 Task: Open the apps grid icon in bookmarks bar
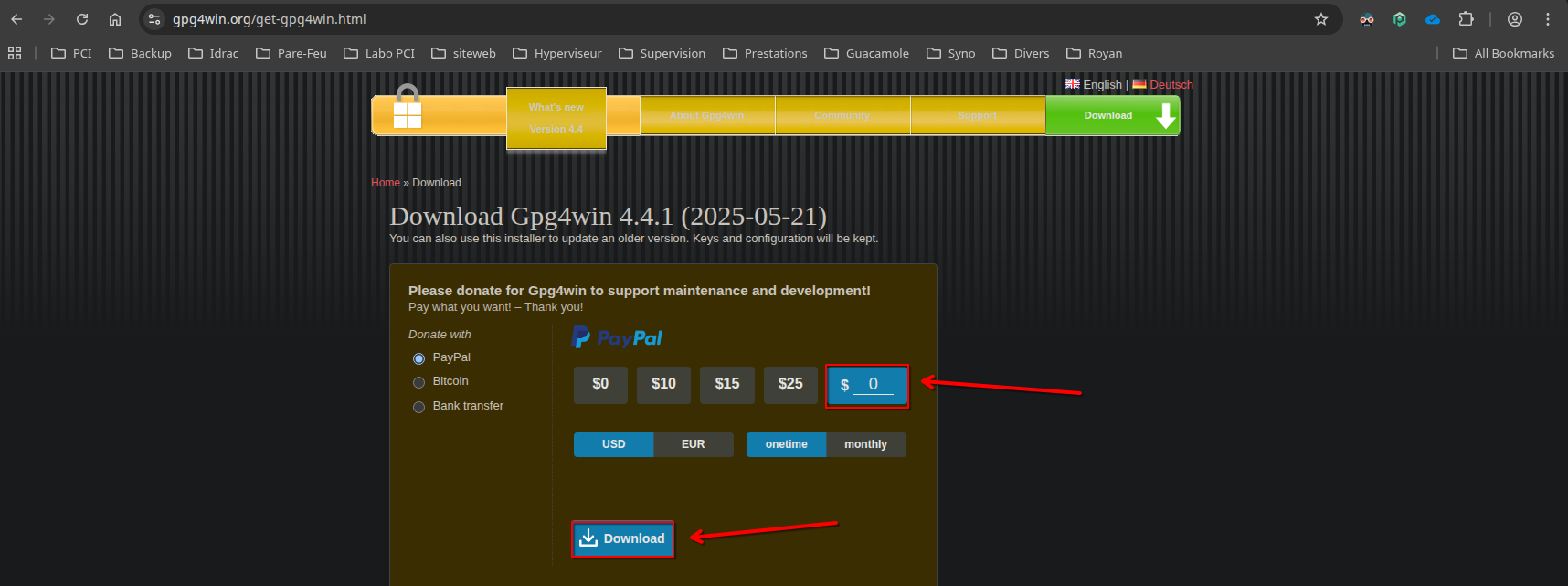point(15,53)
